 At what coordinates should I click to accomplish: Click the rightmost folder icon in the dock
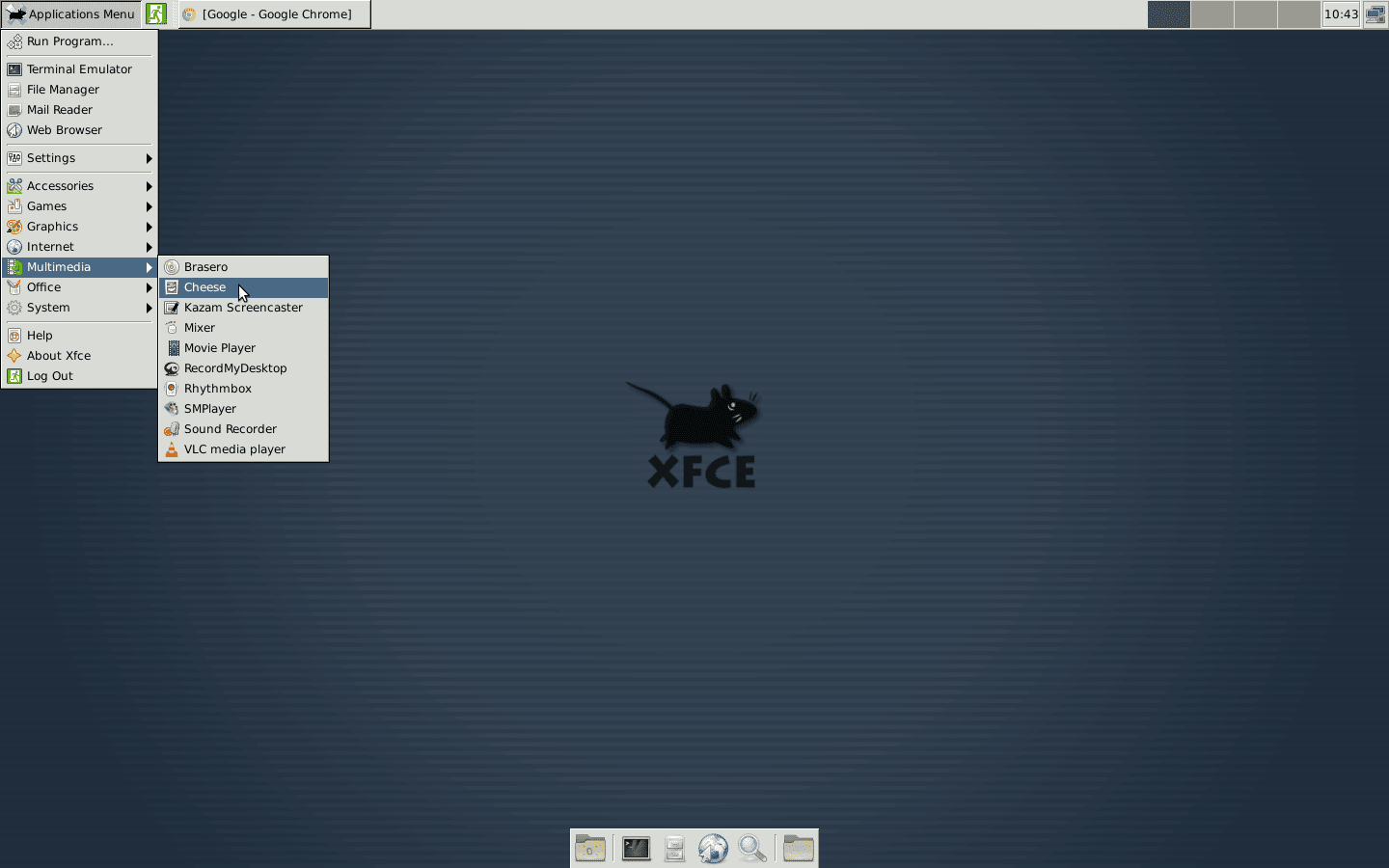pos(798,849)
